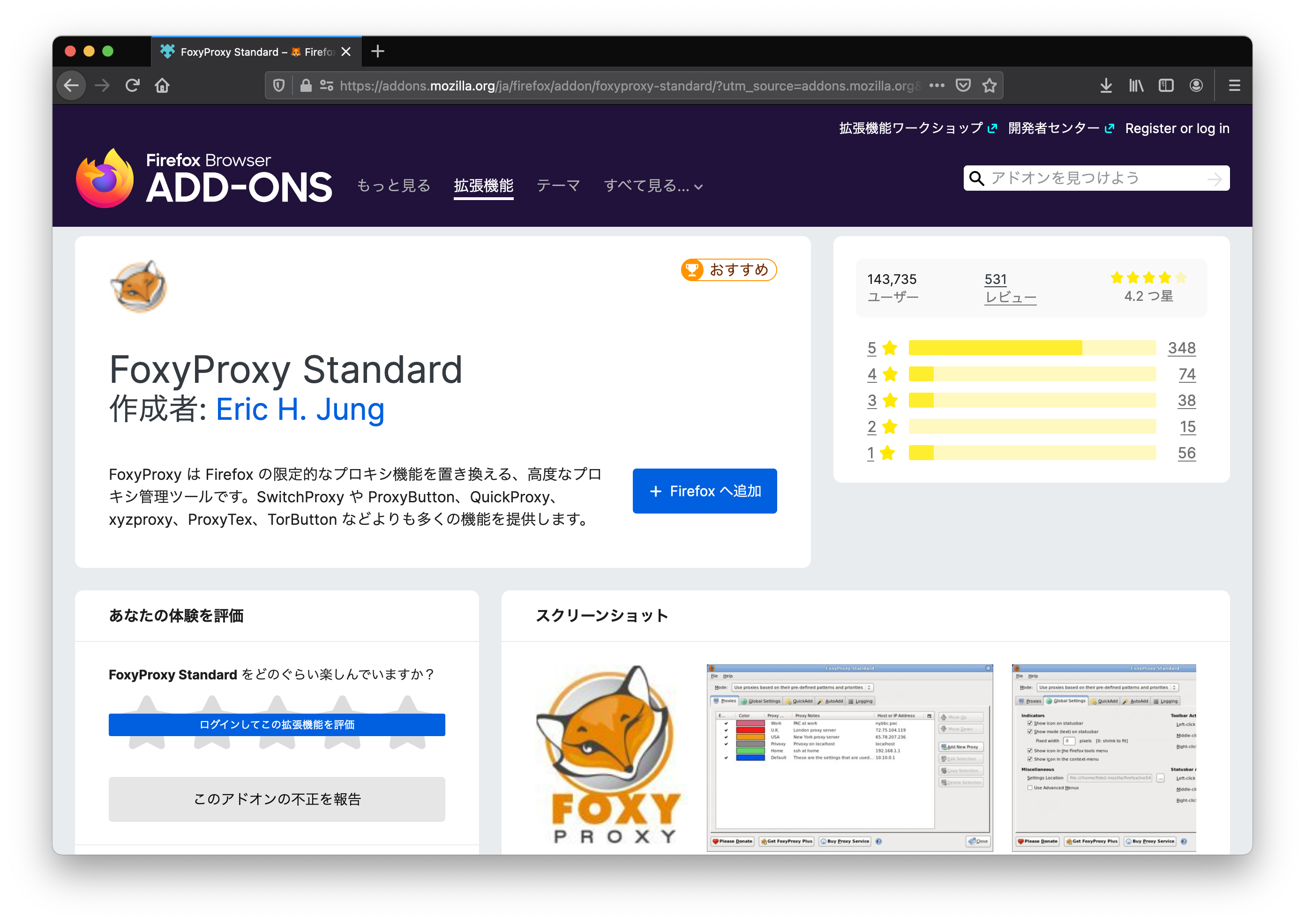Open 拡張機能ワークショップ external link

[x=918, y=128]
